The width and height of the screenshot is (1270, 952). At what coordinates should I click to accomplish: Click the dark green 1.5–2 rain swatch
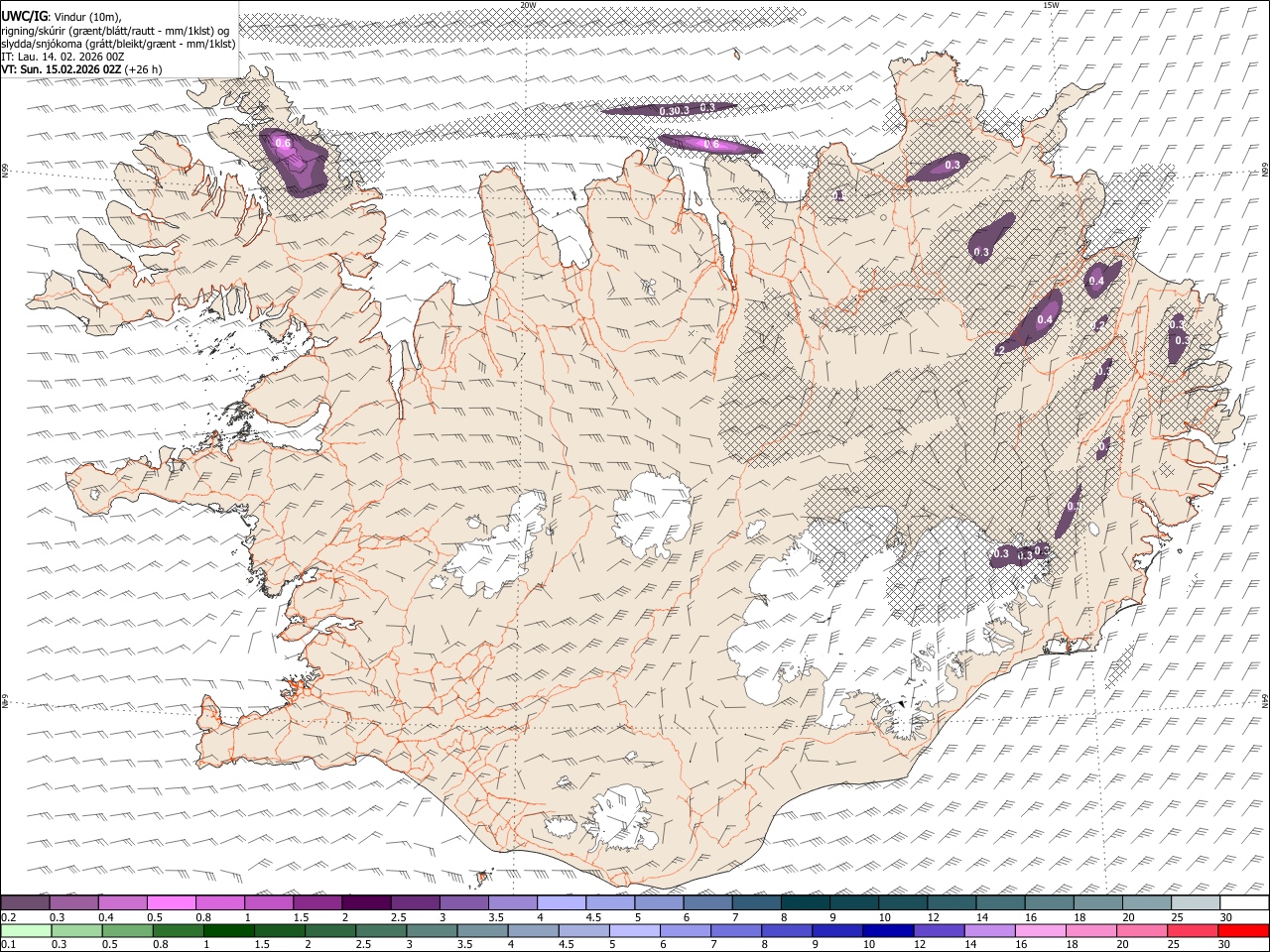(x=280, y=930)
